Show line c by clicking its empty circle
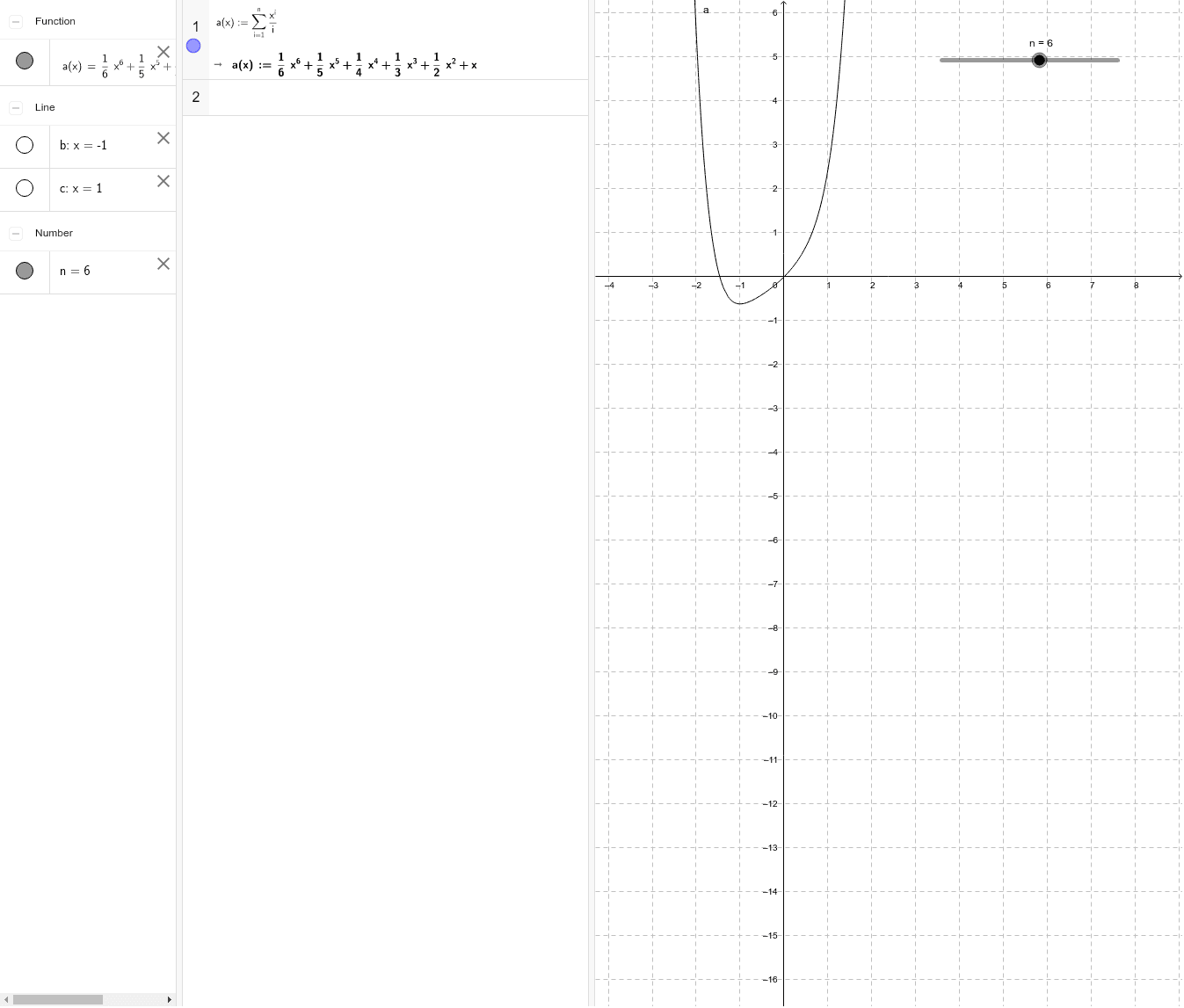This screenshot has width=1184, height=1008. pyautogui.click(x=25, y=188)
